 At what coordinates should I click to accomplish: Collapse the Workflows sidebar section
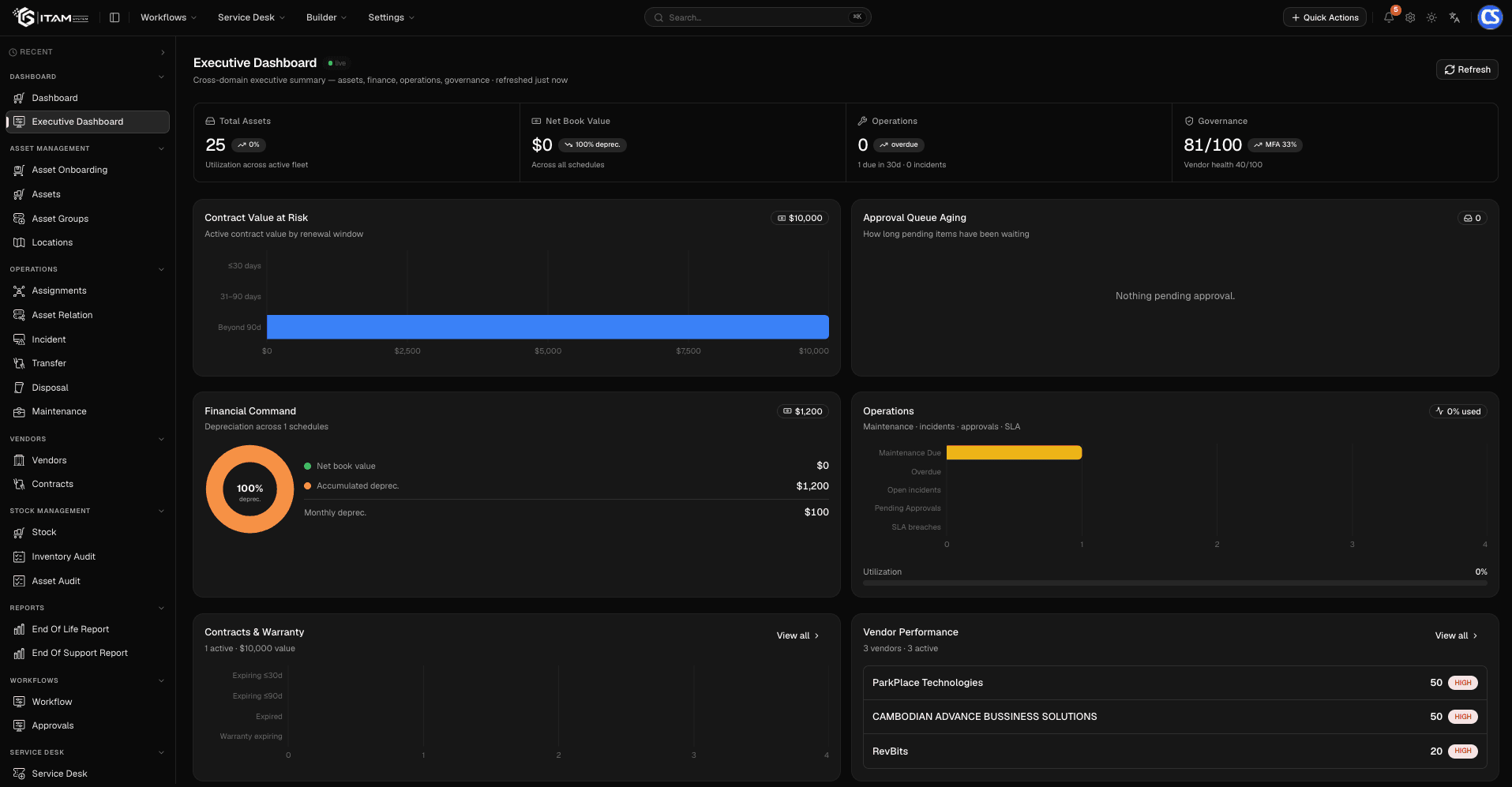pos(161,680)
